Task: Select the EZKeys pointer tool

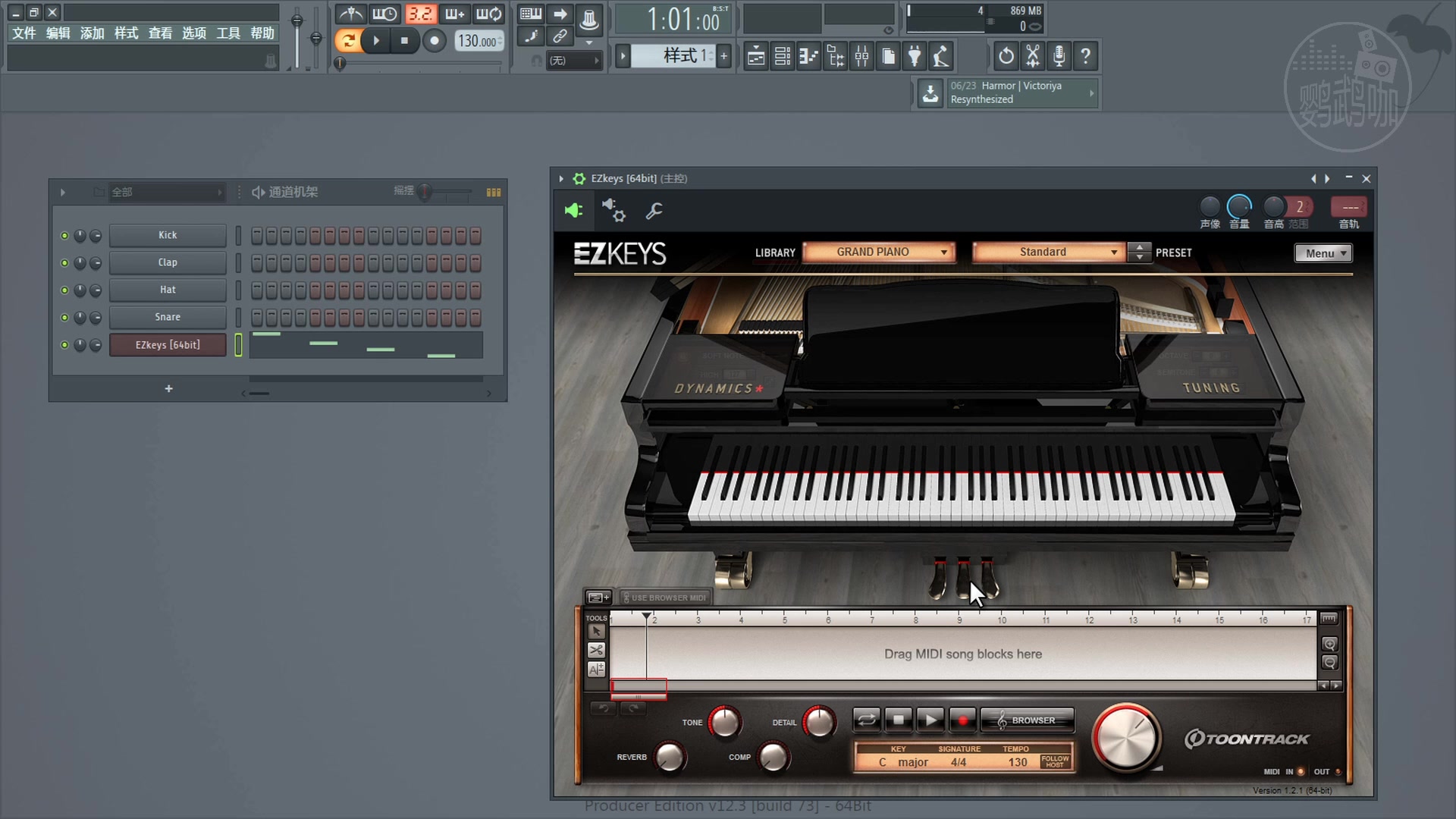Action: tap(596, 631)
